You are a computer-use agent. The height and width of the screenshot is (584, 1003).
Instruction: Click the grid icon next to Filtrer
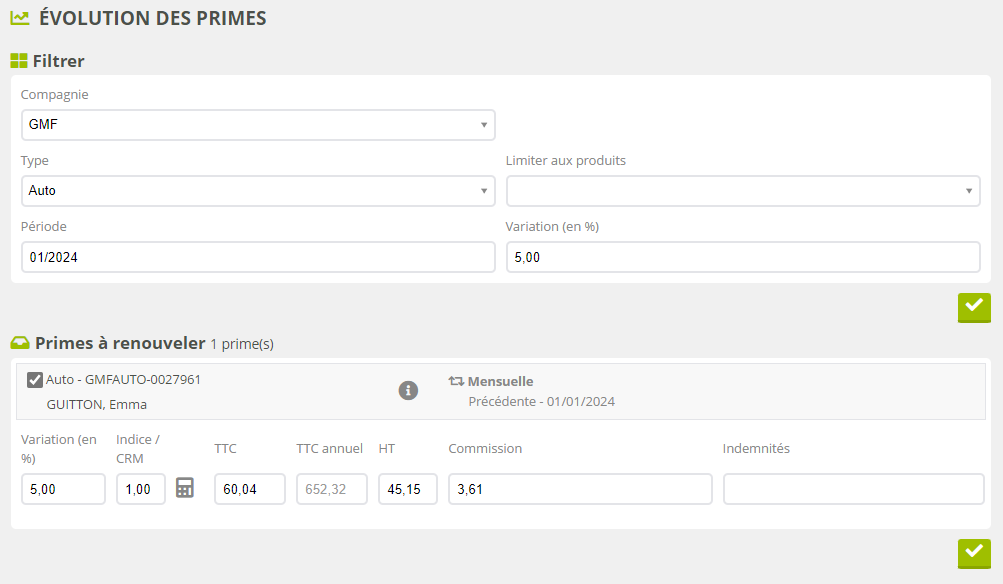18,61
